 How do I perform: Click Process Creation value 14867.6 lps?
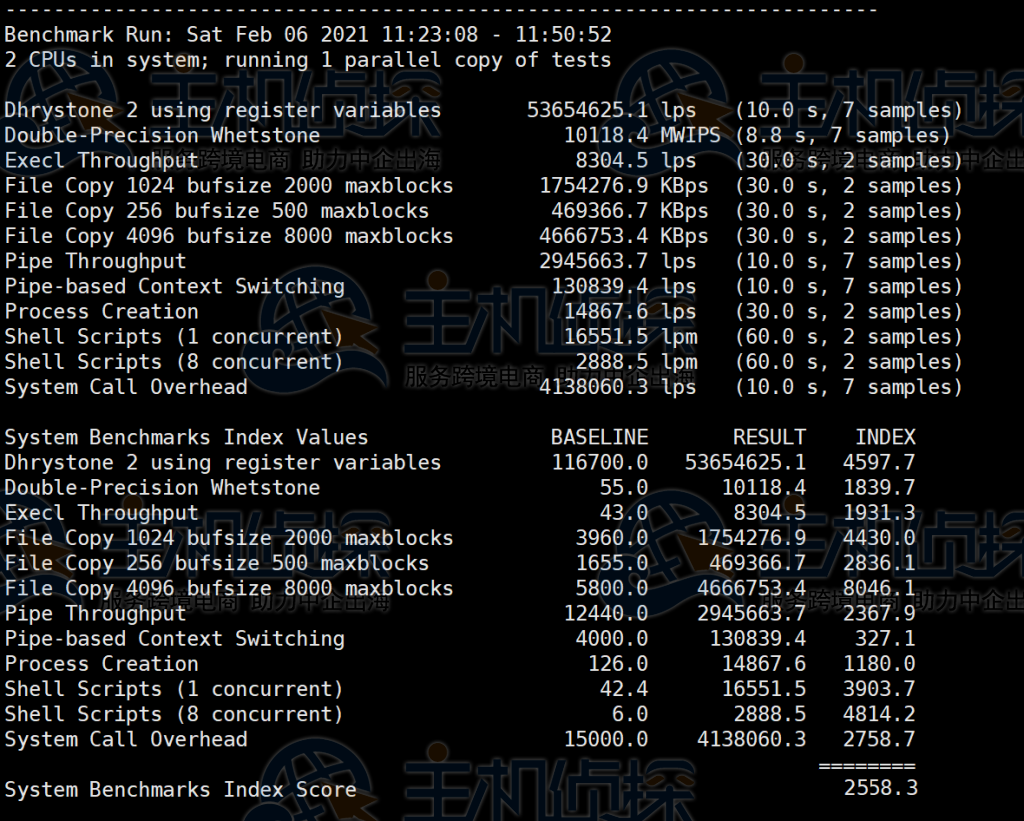click(630, 312)
